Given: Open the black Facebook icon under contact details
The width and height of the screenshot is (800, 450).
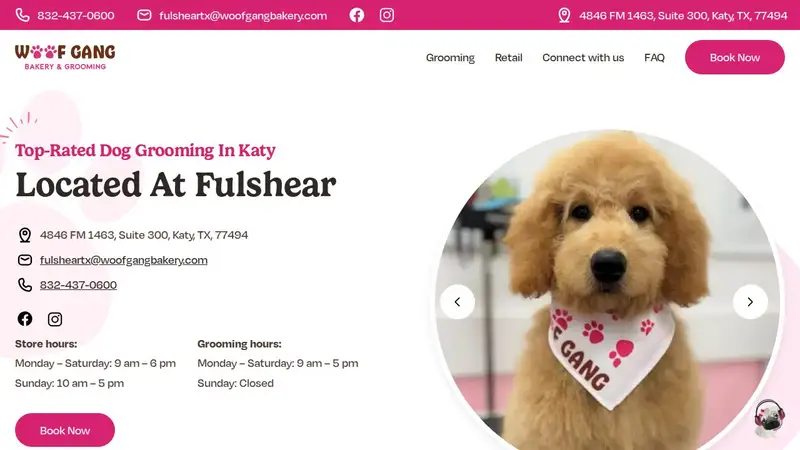Looking at the screenshot, I should click(x=25, y=319).
